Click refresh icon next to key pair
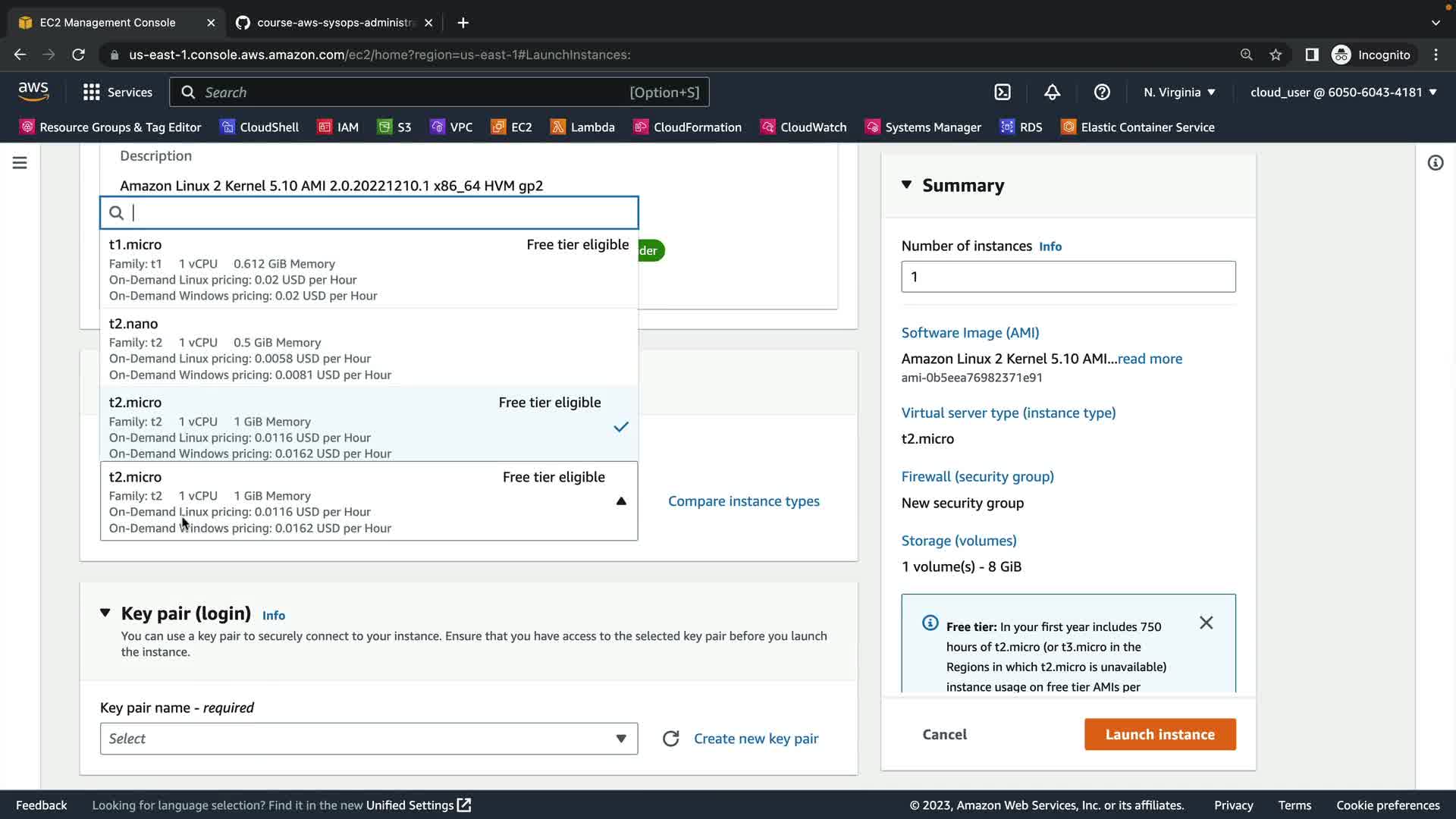The image size is (1456, 819). coord(670,739)
